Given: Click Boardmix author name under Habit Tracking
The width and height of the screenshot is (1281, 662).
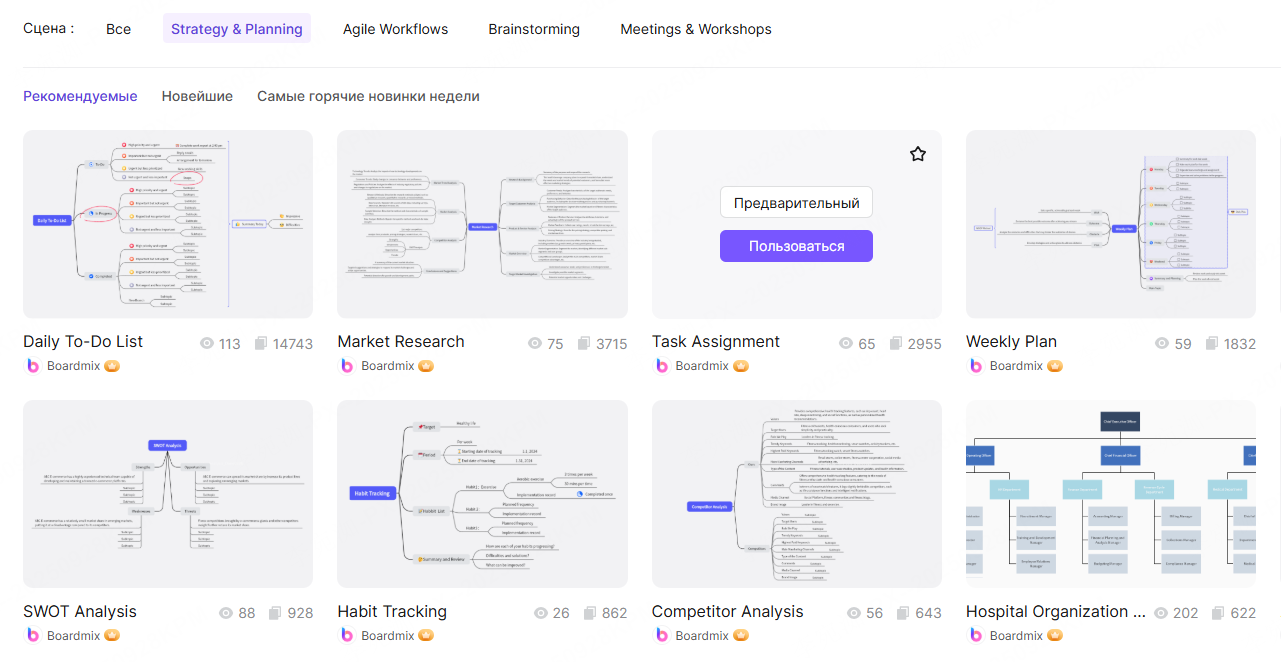Looking at the screenshot, I should click(389, 636).
